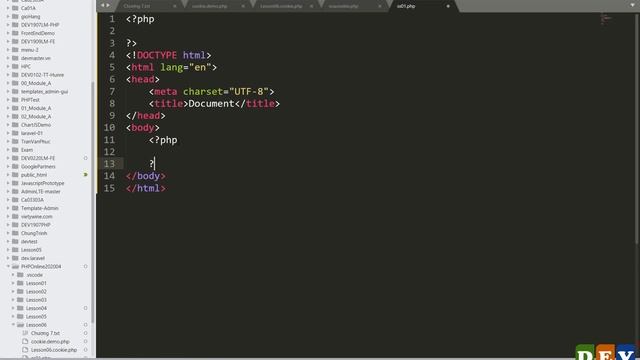Click the "UTF-8" string on line 7
Image resolution: width=640 pixels, height=360 pixels.
pyautogui.click(x=249, y=91)
